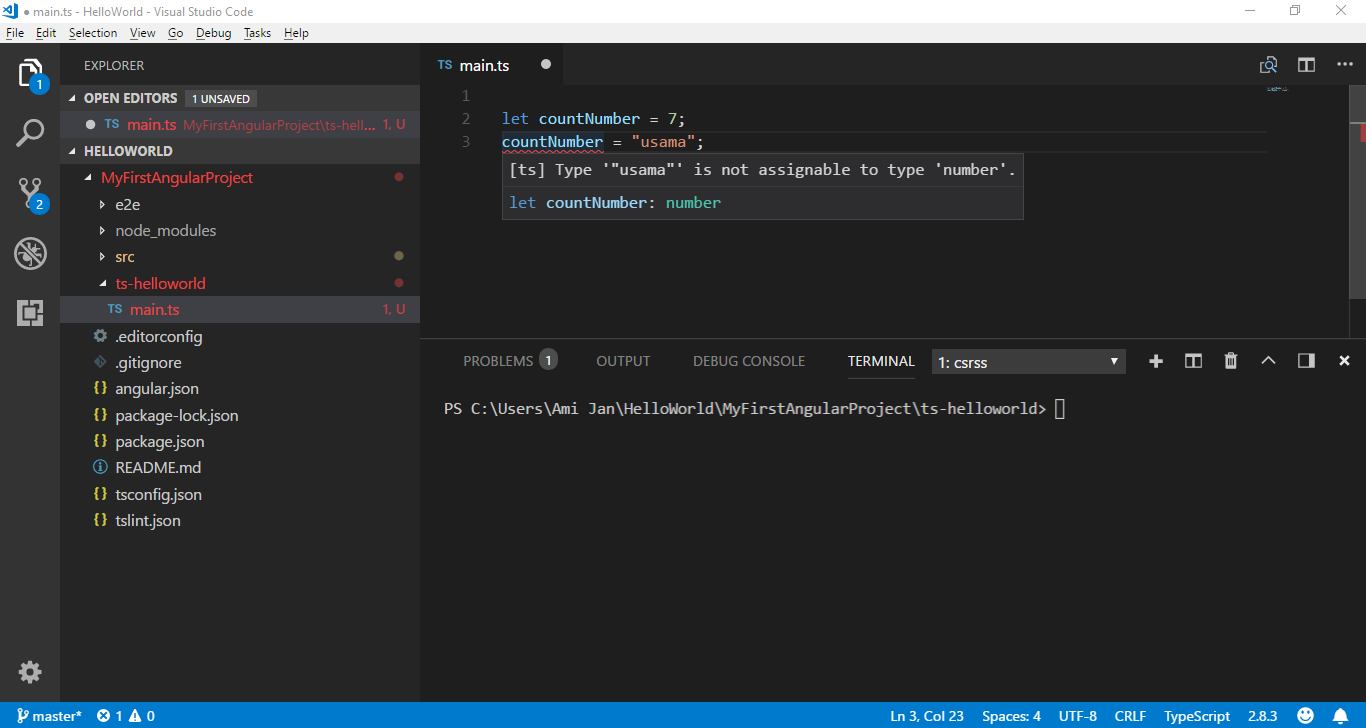Click the editor vertical scrollbar

[1359, 191]
